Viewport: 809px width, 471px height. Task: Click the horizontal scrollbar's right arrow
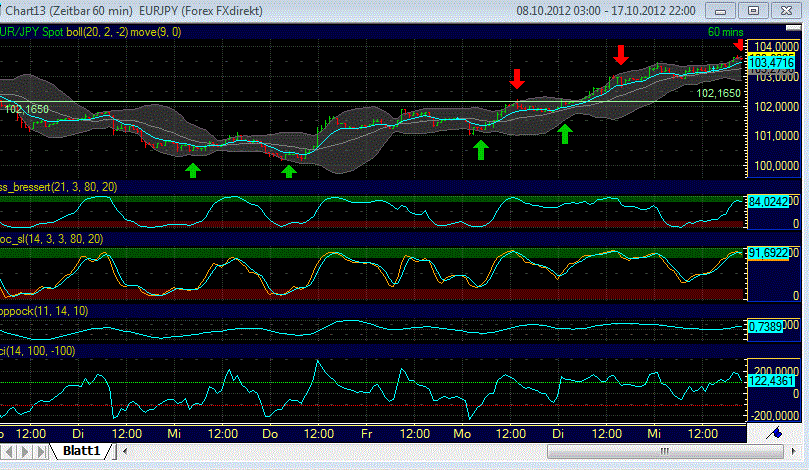(793, 451)
